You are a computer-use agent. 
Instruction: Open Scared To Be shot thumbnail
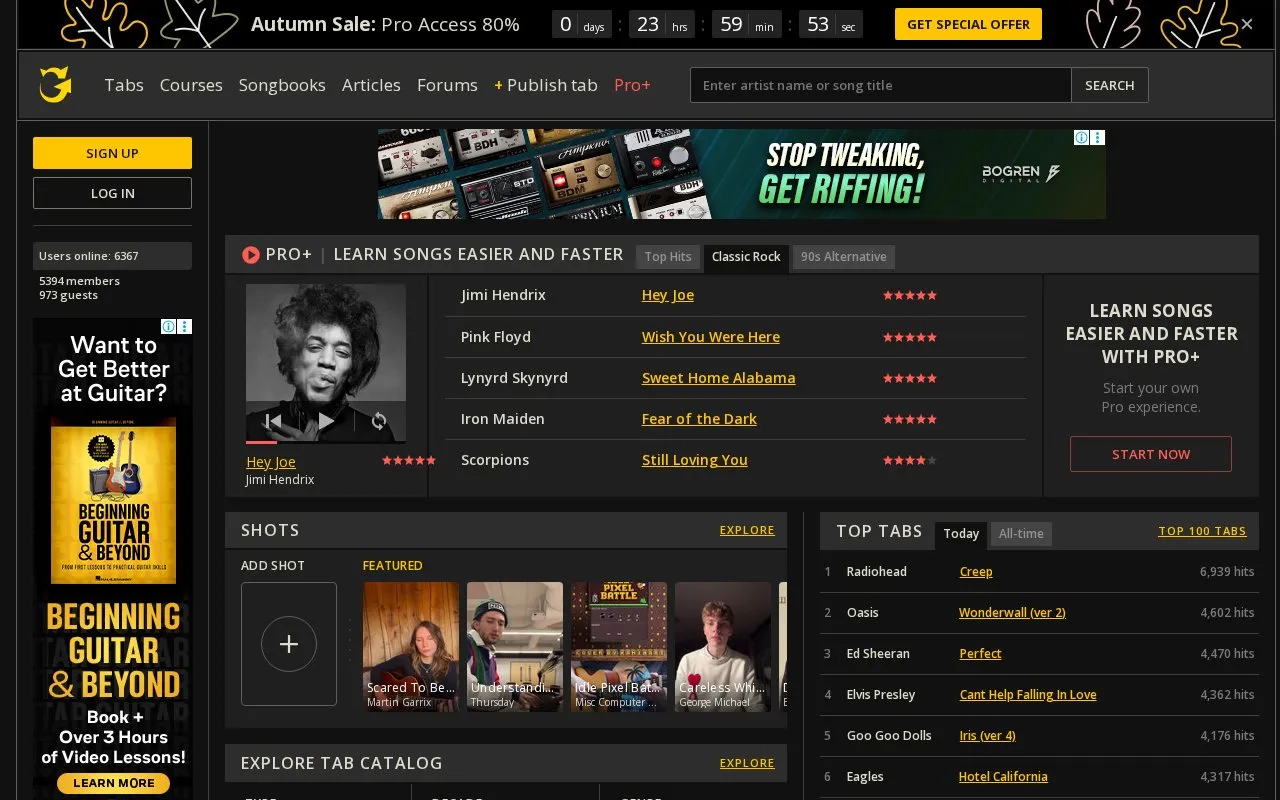(x=411, y=647)
